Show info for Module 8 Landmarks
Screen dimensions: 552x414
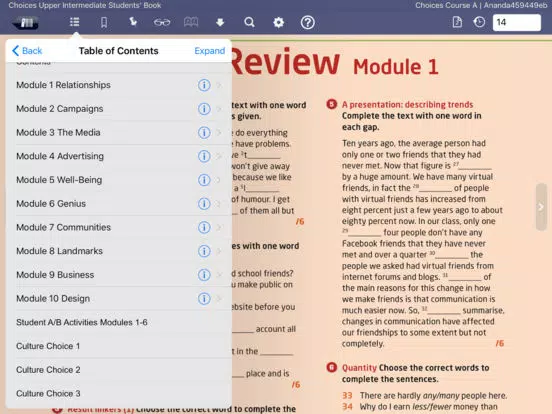click(x=204, y=251)
